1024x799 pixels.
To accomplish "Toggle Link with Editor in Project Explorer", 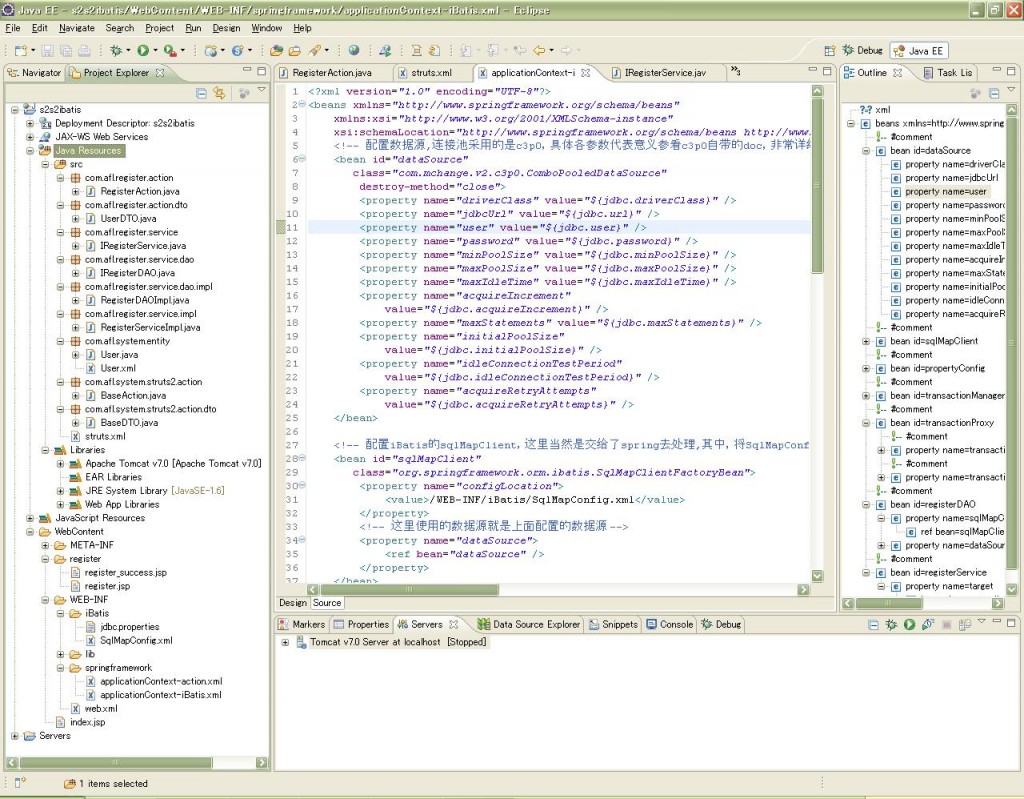I will tap(219, 93).
